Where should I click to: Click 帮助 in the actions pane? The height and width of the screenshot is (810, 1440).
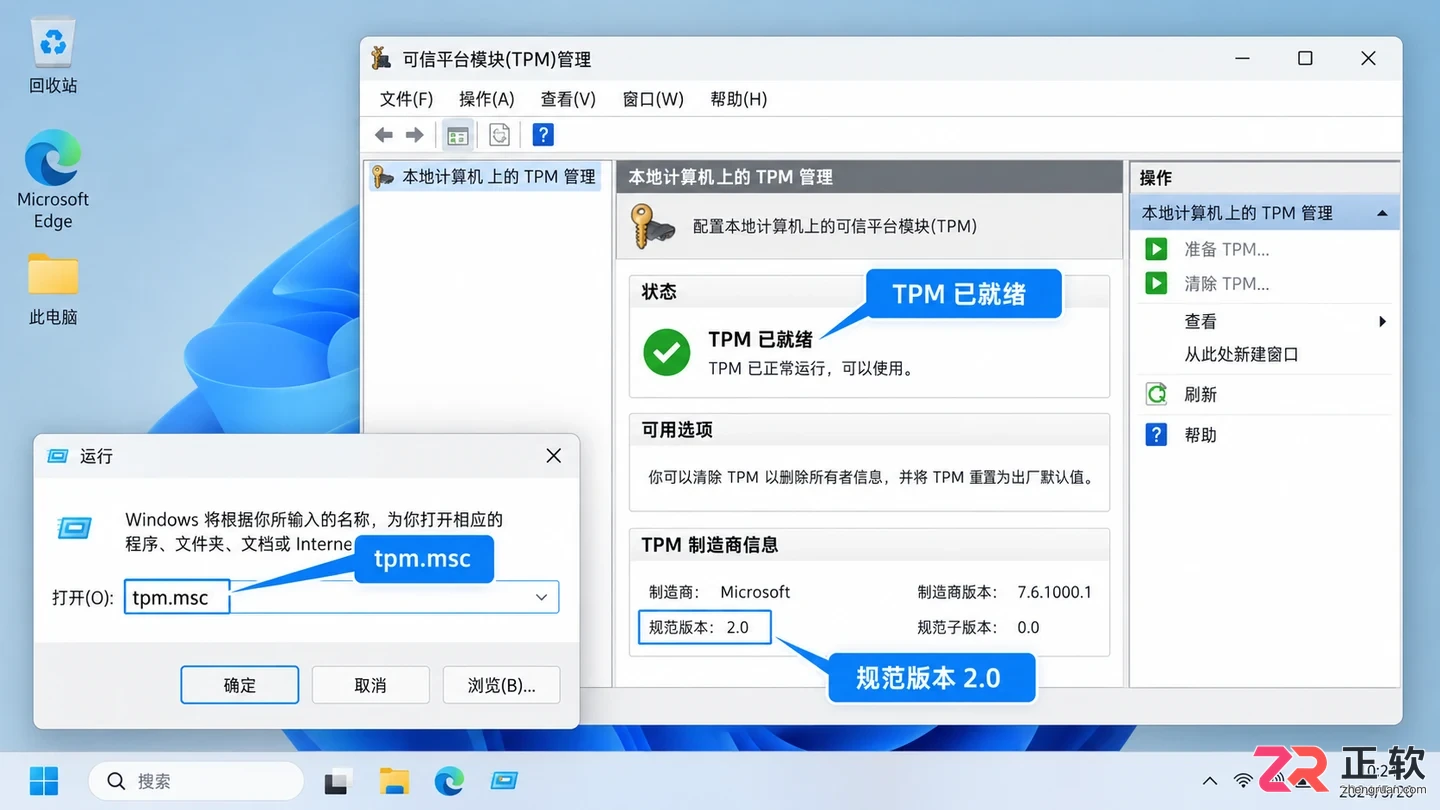click(x=1200, y=435)
